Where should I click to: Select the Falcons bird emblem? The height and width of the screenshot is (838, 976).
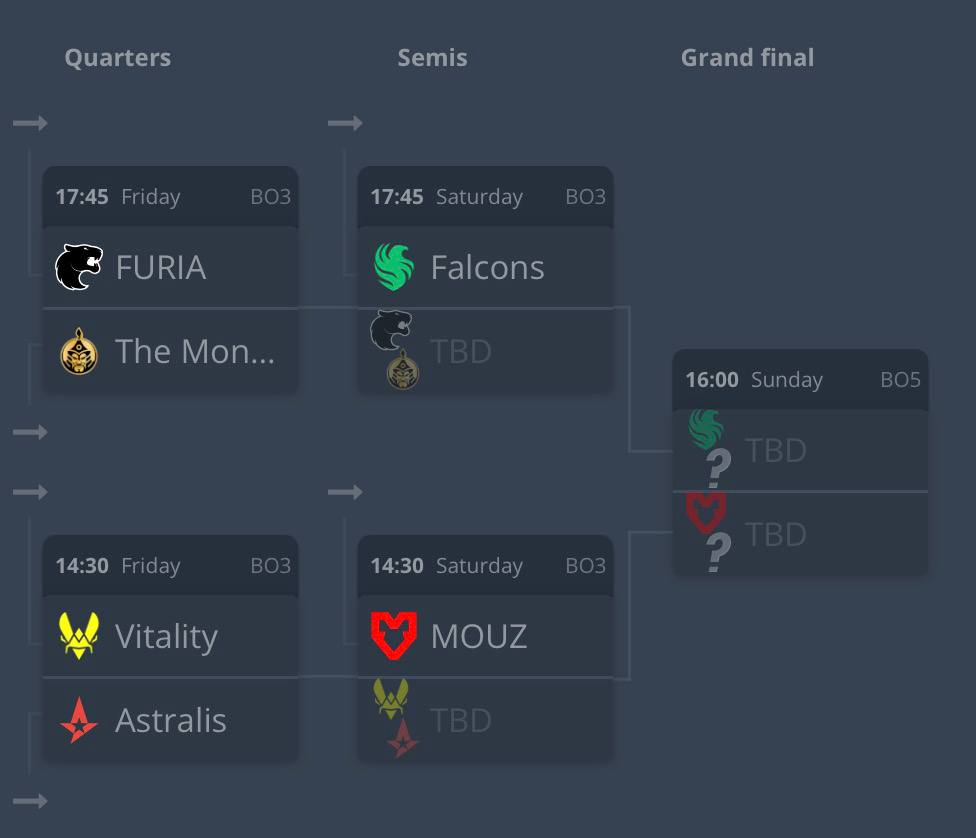click(394, 267)
